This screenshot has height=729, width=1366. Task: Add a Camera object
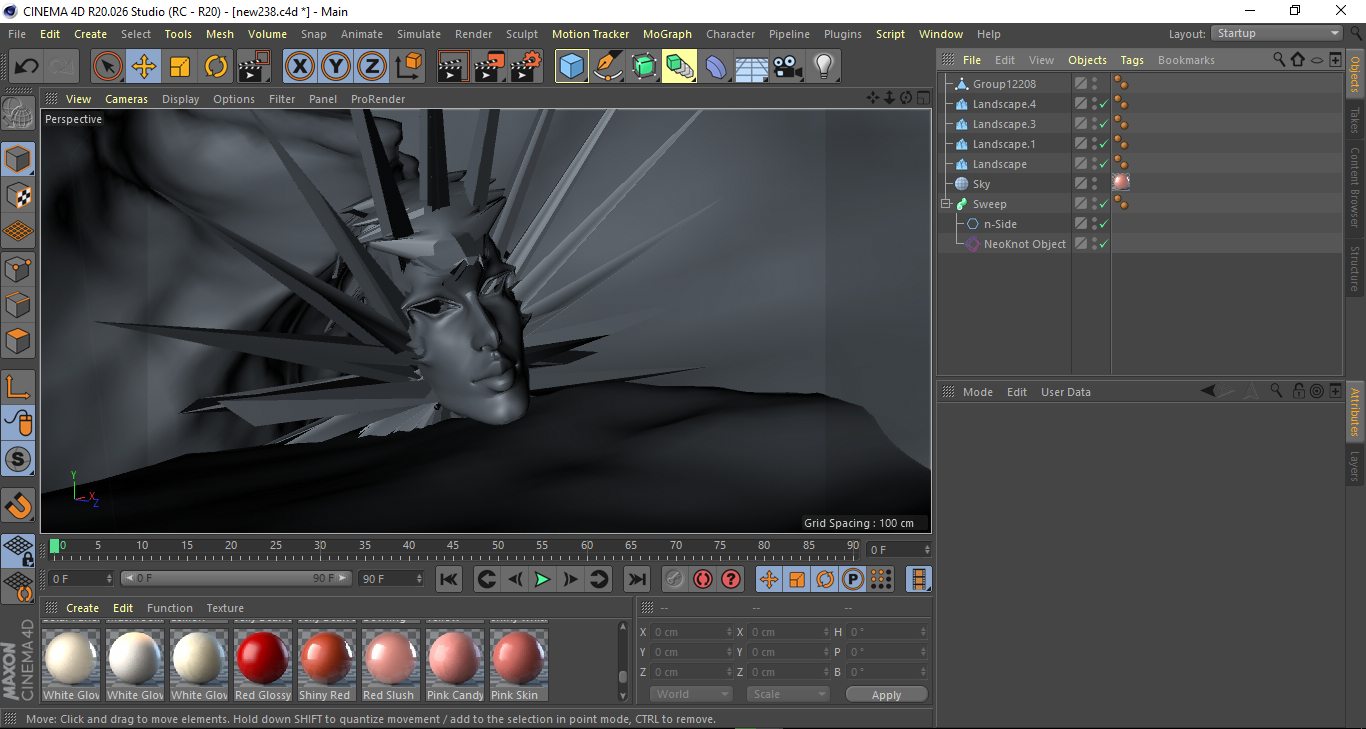tap(788, 67)
